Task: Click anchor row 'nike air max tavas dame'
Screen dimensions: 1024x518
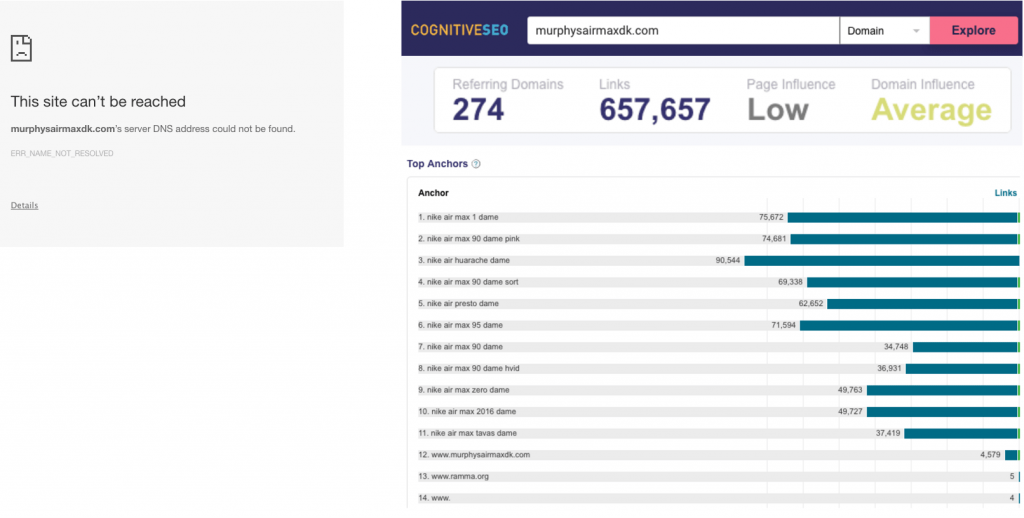Action: pos(718,433)
